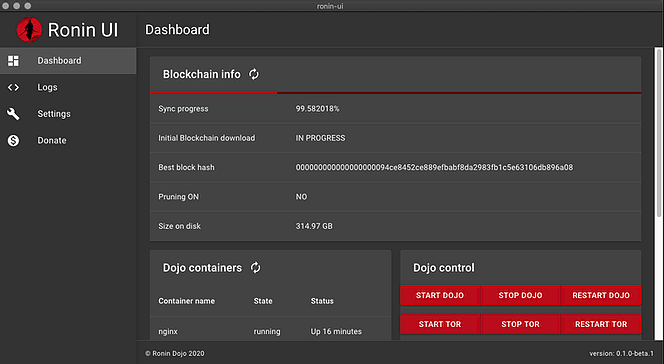Click the Dojo control heading
The image size is (664, 364).
point(444,267)
